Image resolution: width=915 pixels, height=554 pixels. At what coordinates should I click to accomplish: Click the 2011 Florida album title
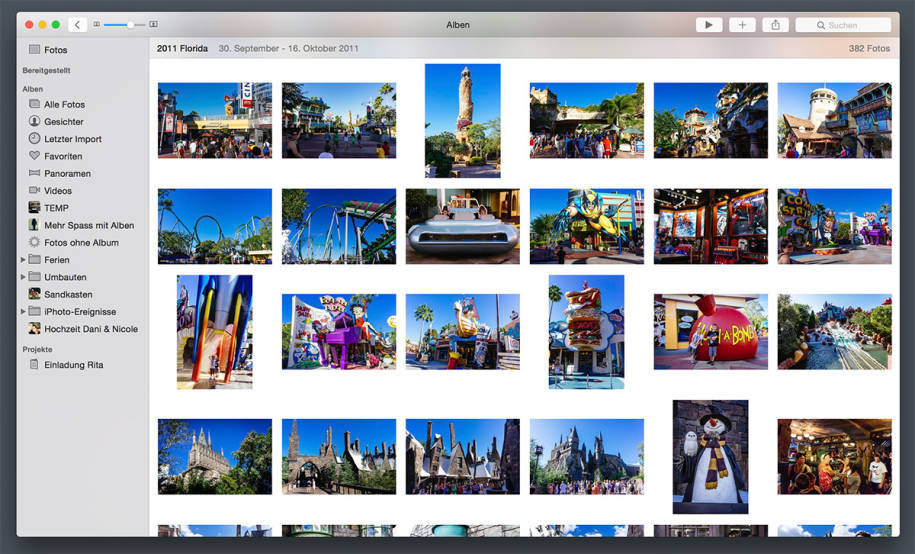pyautogui.click(x=182, y=48)
